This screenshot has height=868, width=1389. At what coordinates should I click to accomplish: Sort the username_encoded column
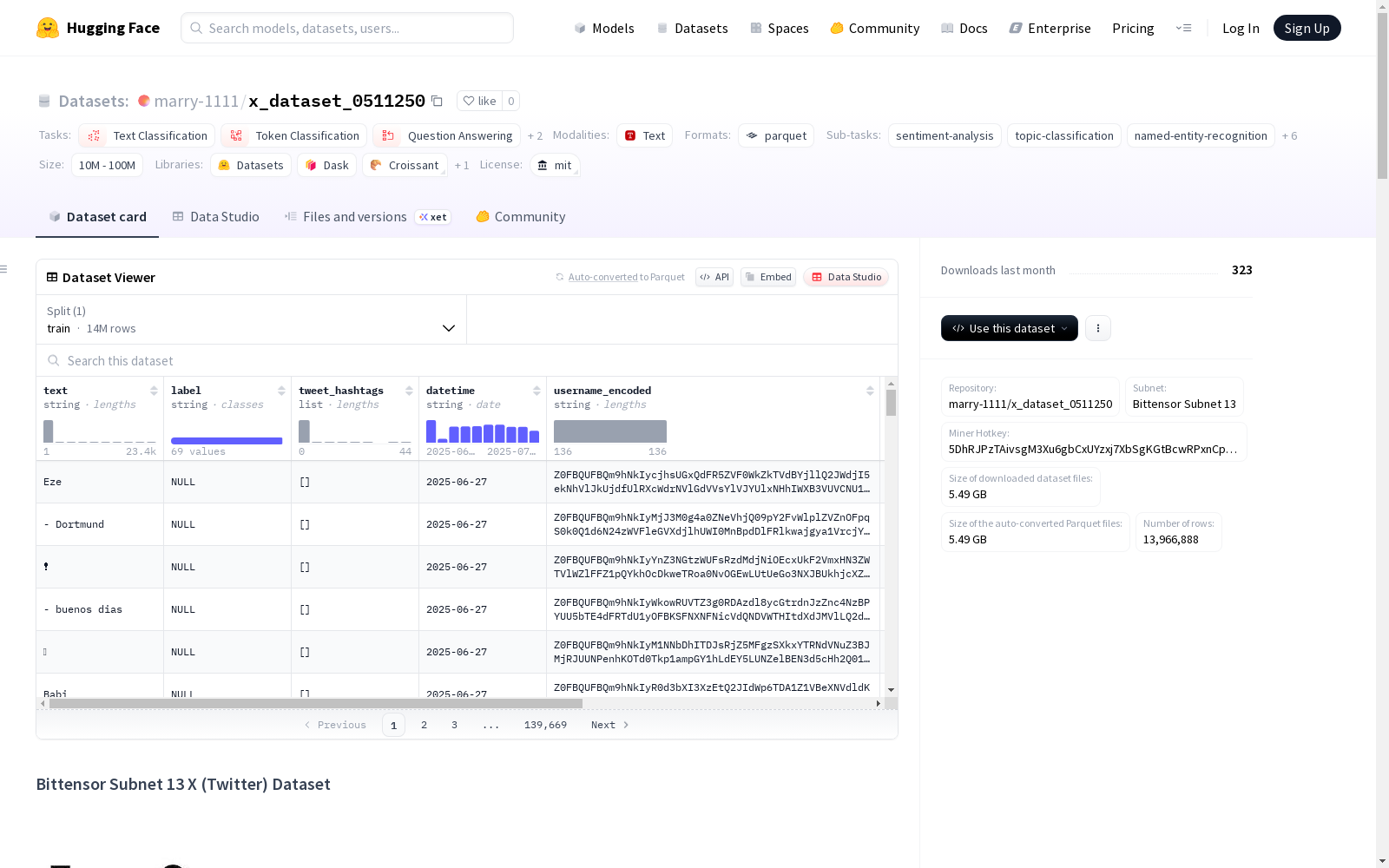870,391
